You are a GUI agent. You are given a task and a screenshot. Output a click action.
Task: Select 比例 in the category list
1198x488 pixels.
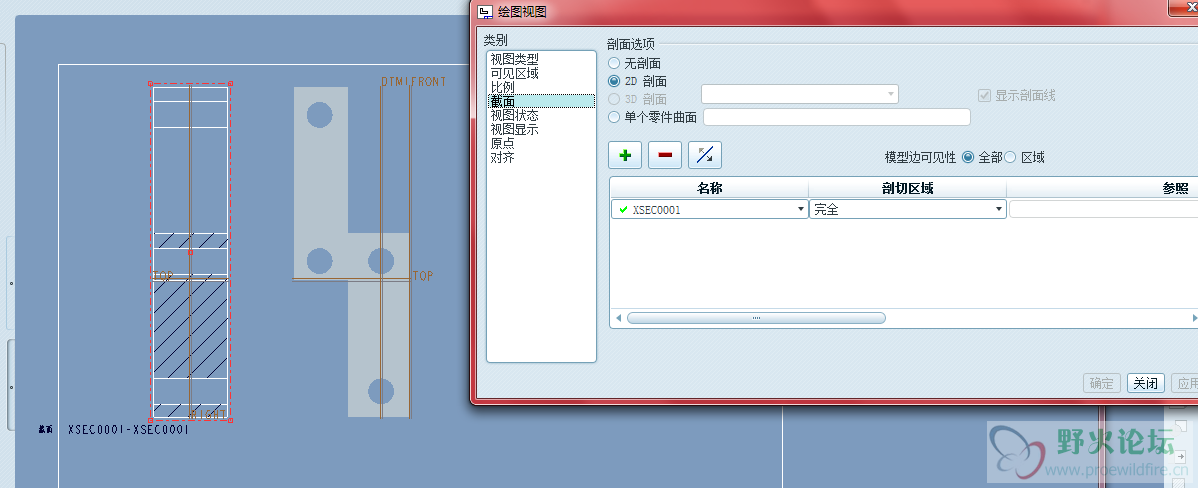pos(502,87)
